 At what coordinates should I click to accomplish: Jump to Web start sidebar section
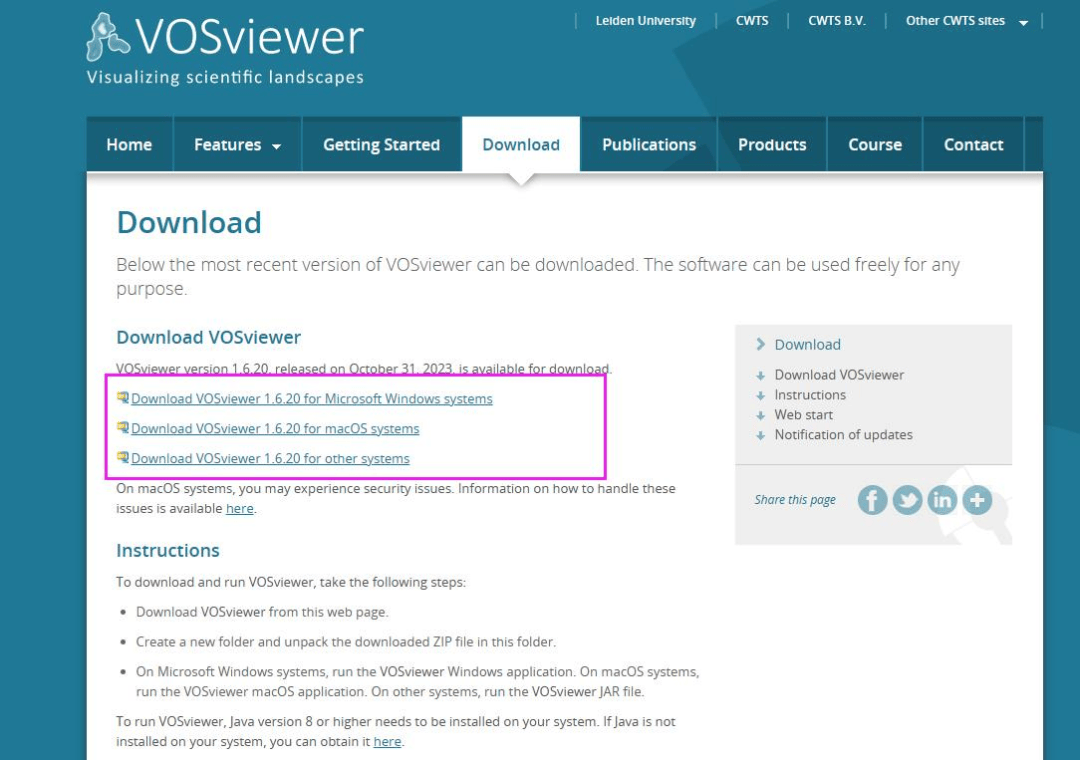click(x=803, y=415)
